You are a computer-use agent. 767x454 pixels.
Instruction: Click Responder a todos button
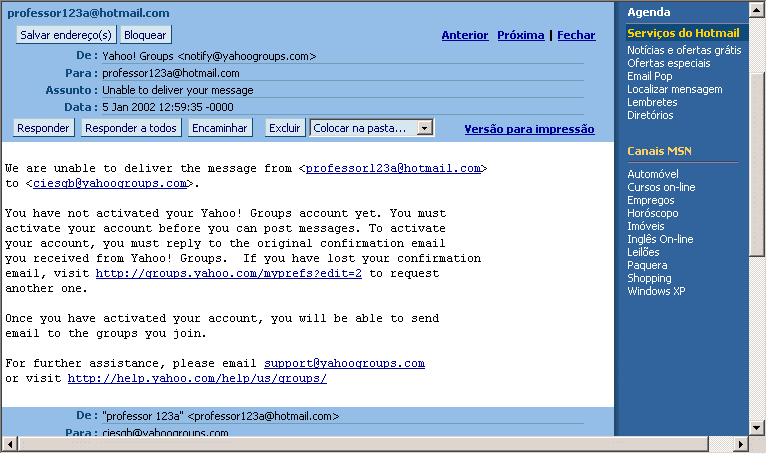pyautogui.click(x=131, y=128)
